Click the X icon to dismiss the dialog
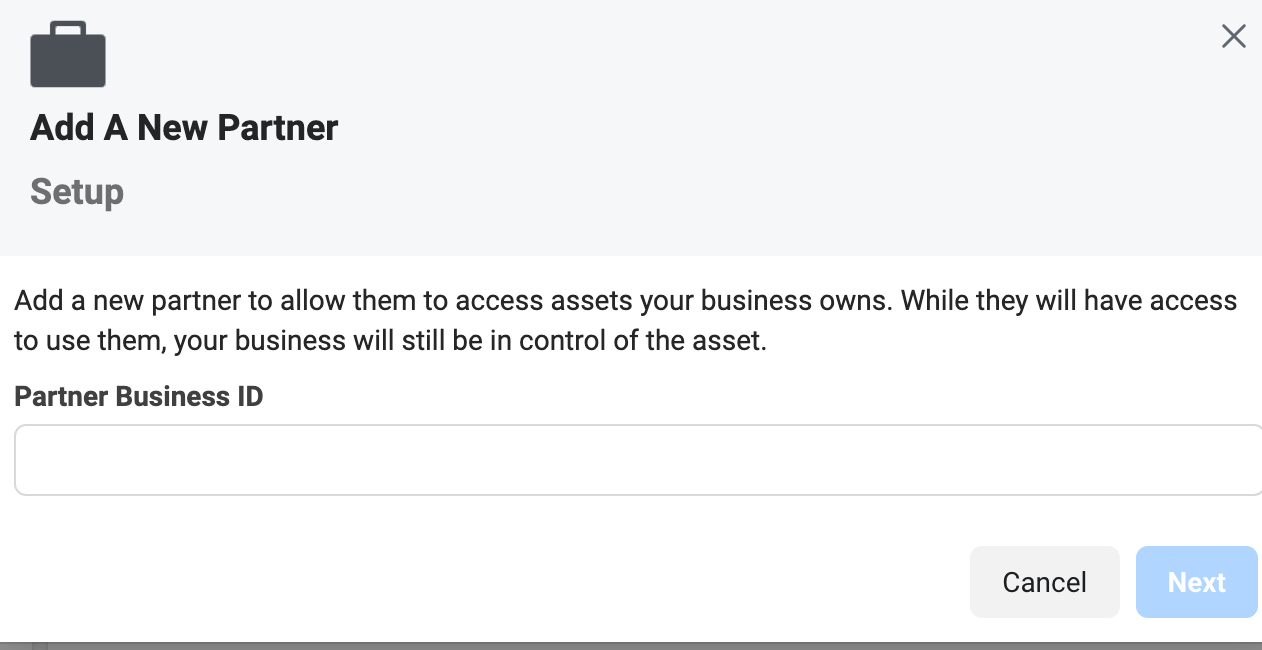 coord(1233,36)
